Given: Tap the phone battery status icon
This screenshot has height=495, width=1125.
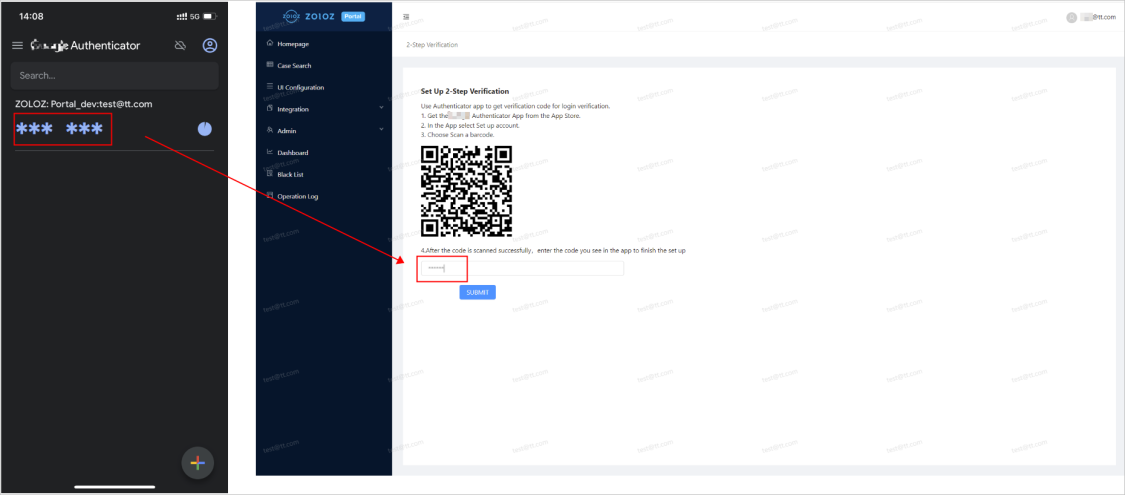Looking at the screenshot, I should pos(210,16).
